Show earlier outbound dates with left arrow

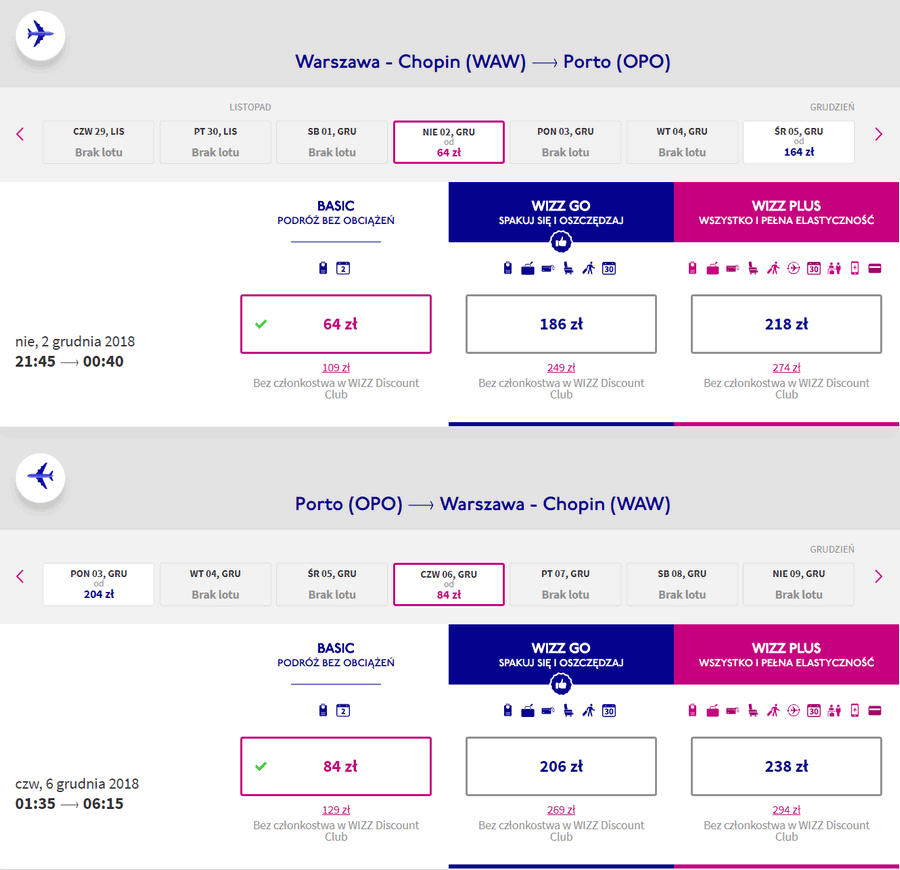[x=20, y=134]
